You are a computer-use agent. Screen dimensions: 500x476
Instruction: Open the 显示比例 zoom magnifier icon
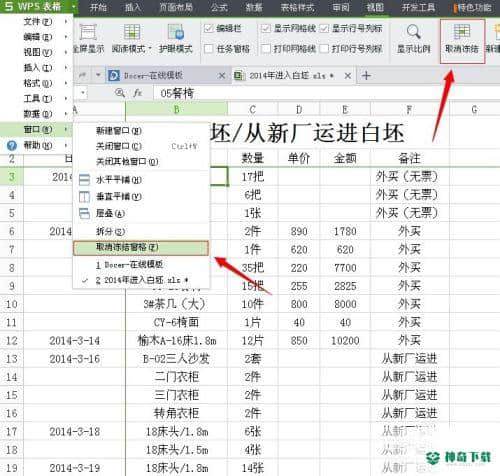(x=413, y=32)
